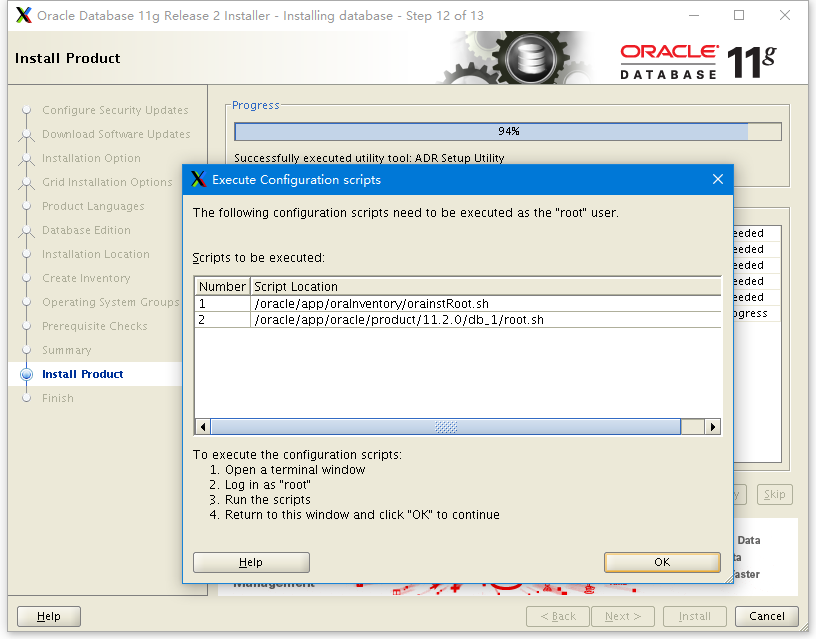816x639 pixels.
Task: Select Configure Security Updates step
Action: (x=115, y=110)
